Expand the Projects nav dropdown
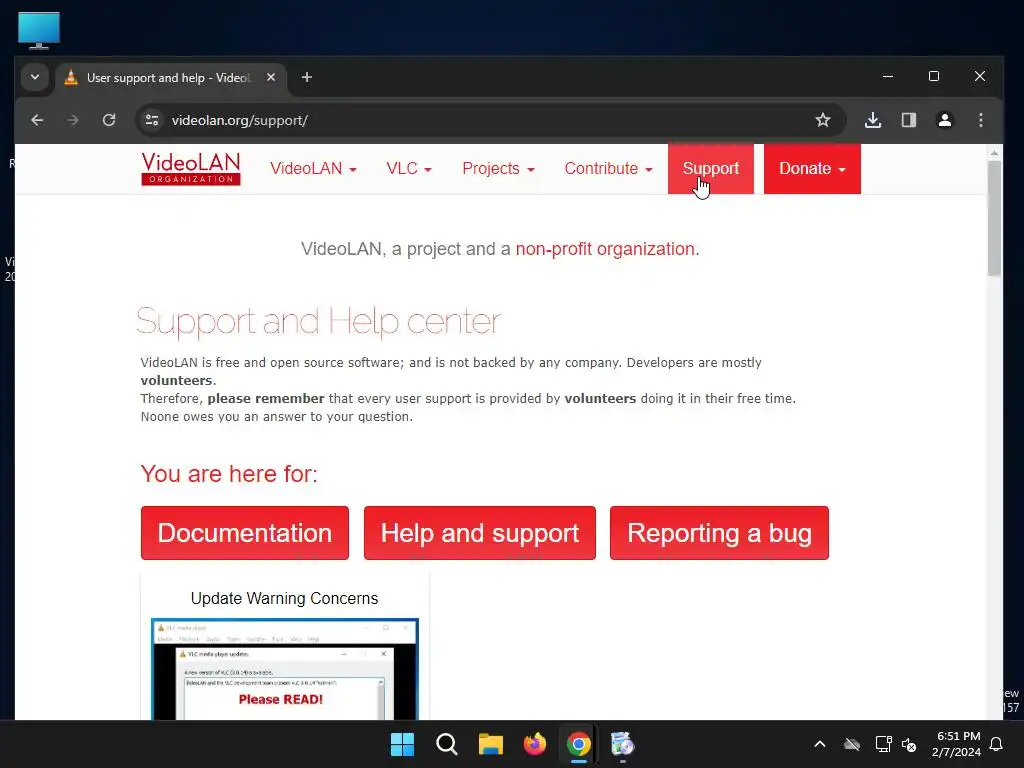The width and height of the screenshot is (1024, 768). point(498,168)
